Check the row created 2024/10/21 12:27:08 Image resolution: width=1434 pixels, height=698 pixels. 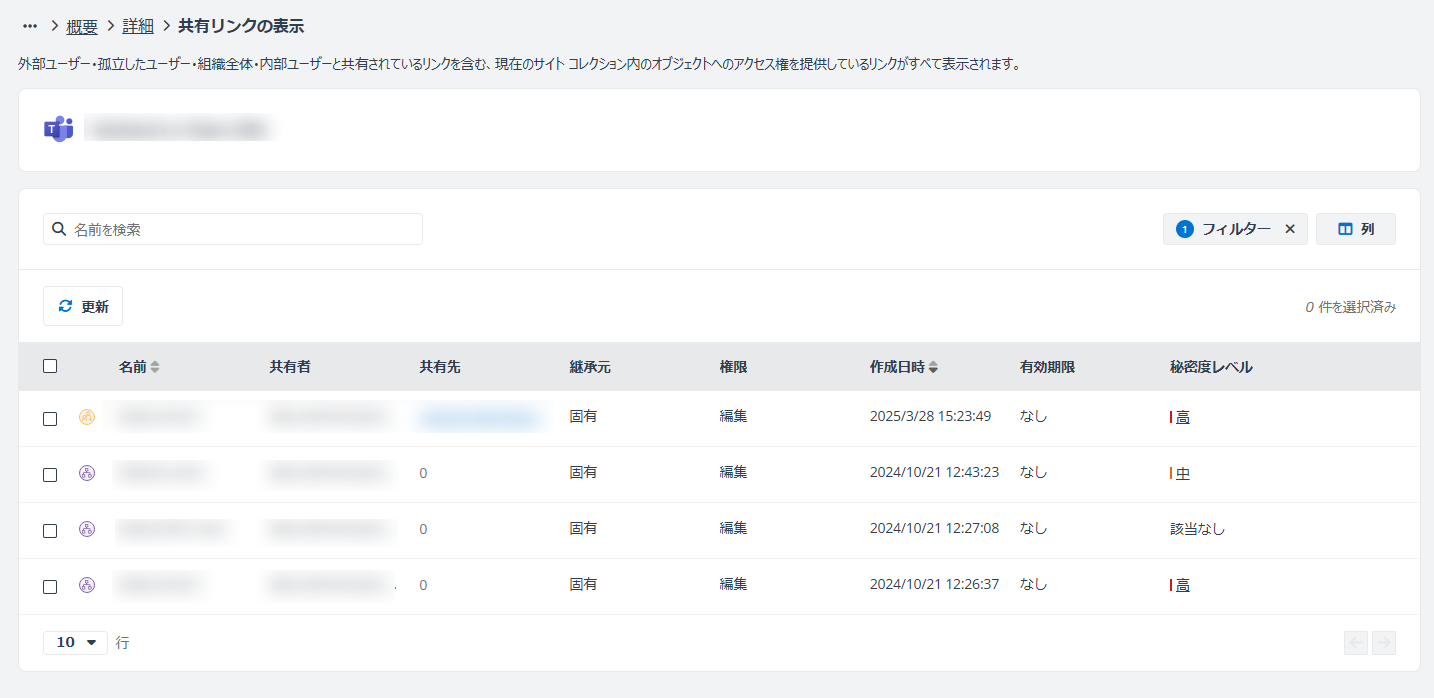(50, 531)
